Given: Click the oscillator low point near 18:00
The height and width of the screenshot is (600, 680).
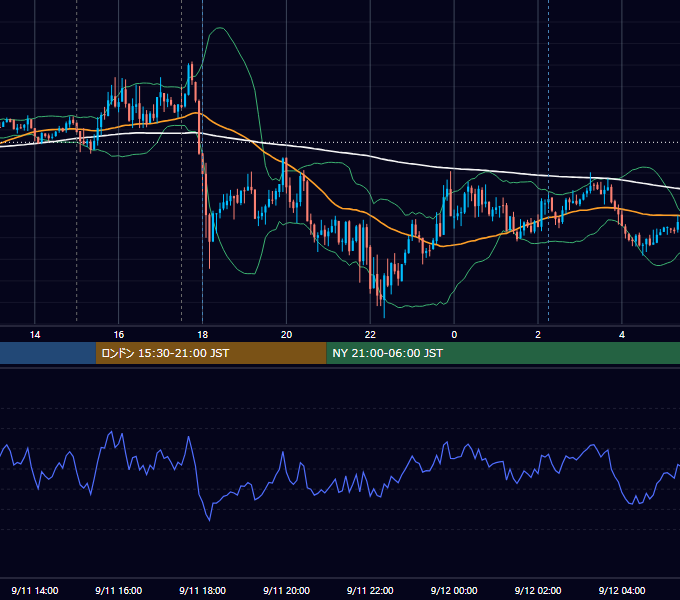Looking at the screenshot, I should (209, 519).
